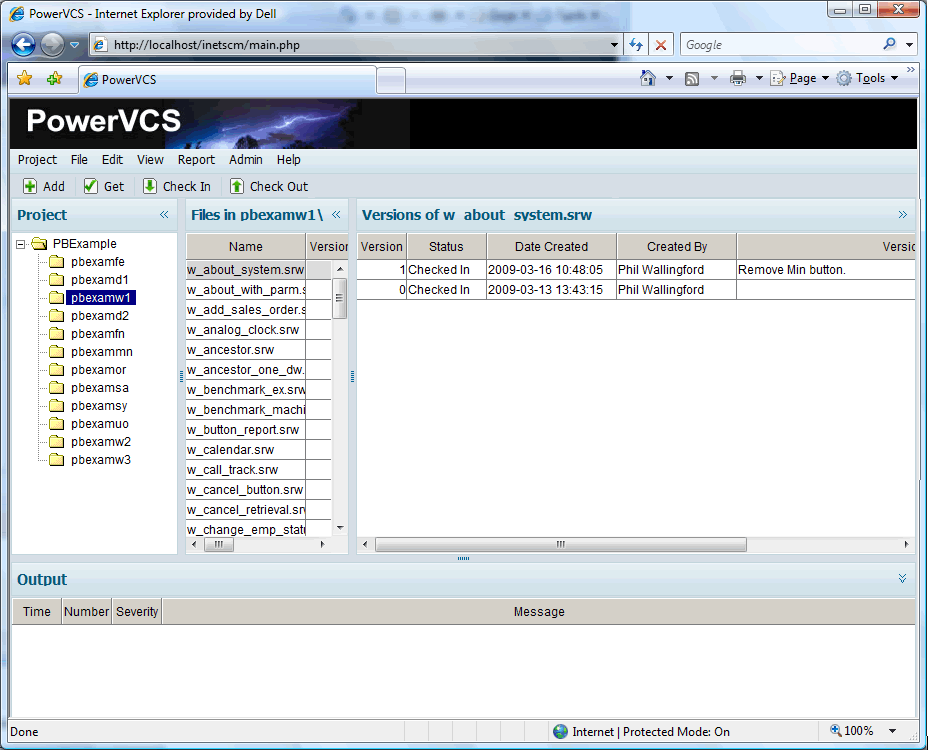
Task: Click the Add to Favorites icon
Action: (54, 78)
